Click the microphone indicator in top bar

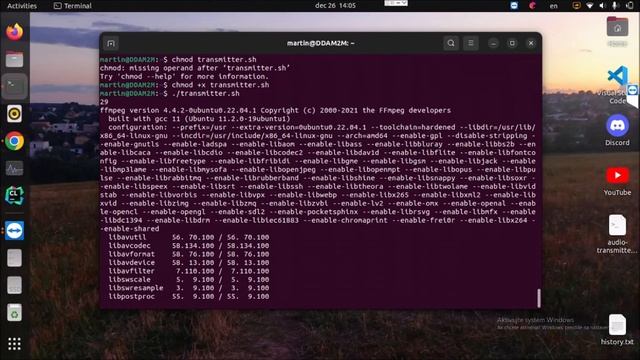click(x=615, y=6)
